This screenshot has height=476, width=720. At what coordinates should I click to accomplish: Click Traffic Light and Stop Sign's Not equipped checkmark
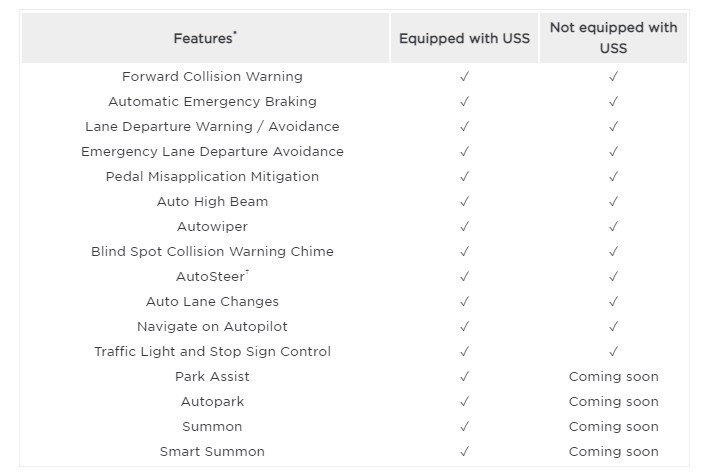(x=613, y=351)
